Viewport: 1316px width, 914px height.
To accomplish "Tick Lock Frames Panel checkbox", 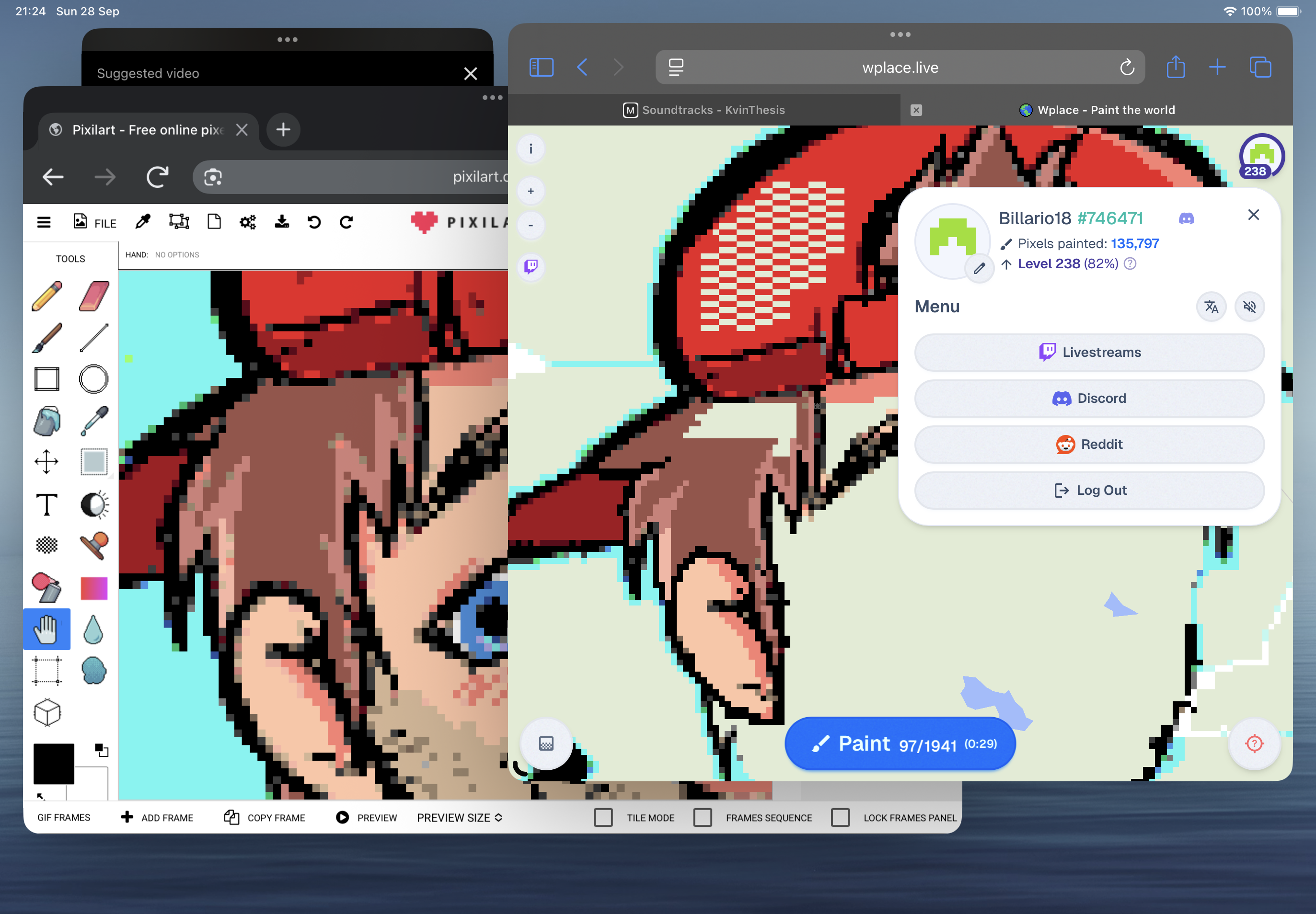I will pos(840,817).
